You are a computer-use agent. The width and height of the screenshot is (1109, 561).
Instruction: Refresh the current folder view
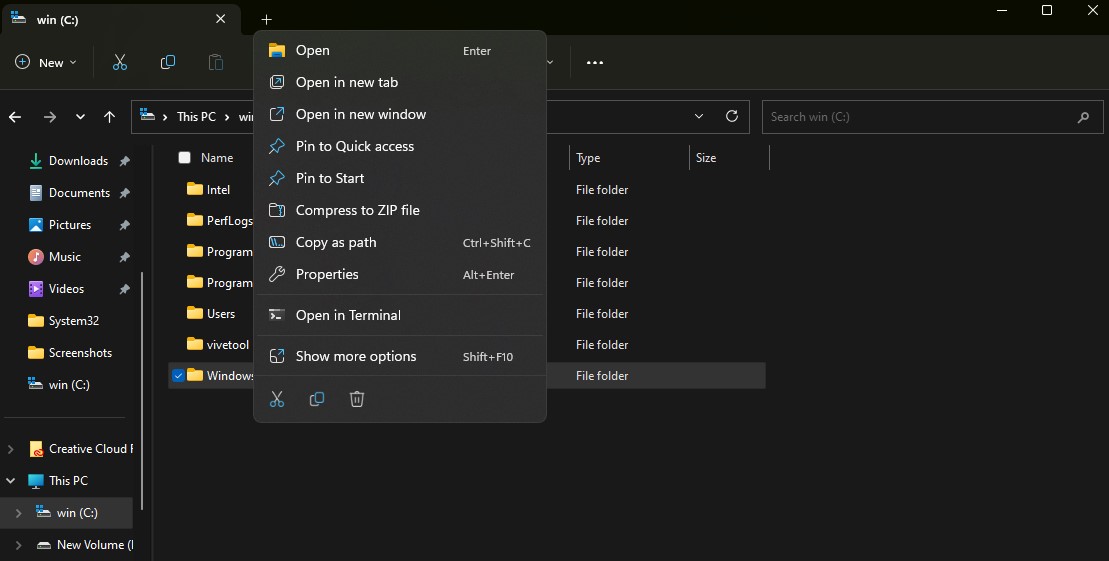pyautogui.click(x=732, y=116)
